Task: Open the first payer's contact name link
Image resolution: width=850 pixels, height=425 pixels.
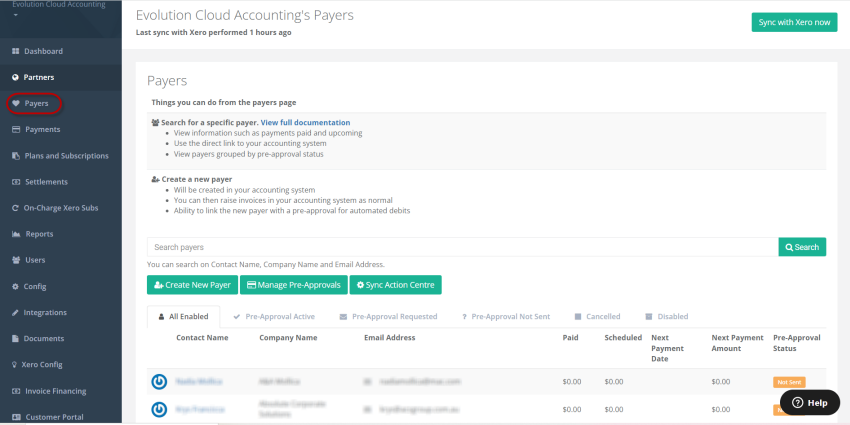Action: (199, 382)
